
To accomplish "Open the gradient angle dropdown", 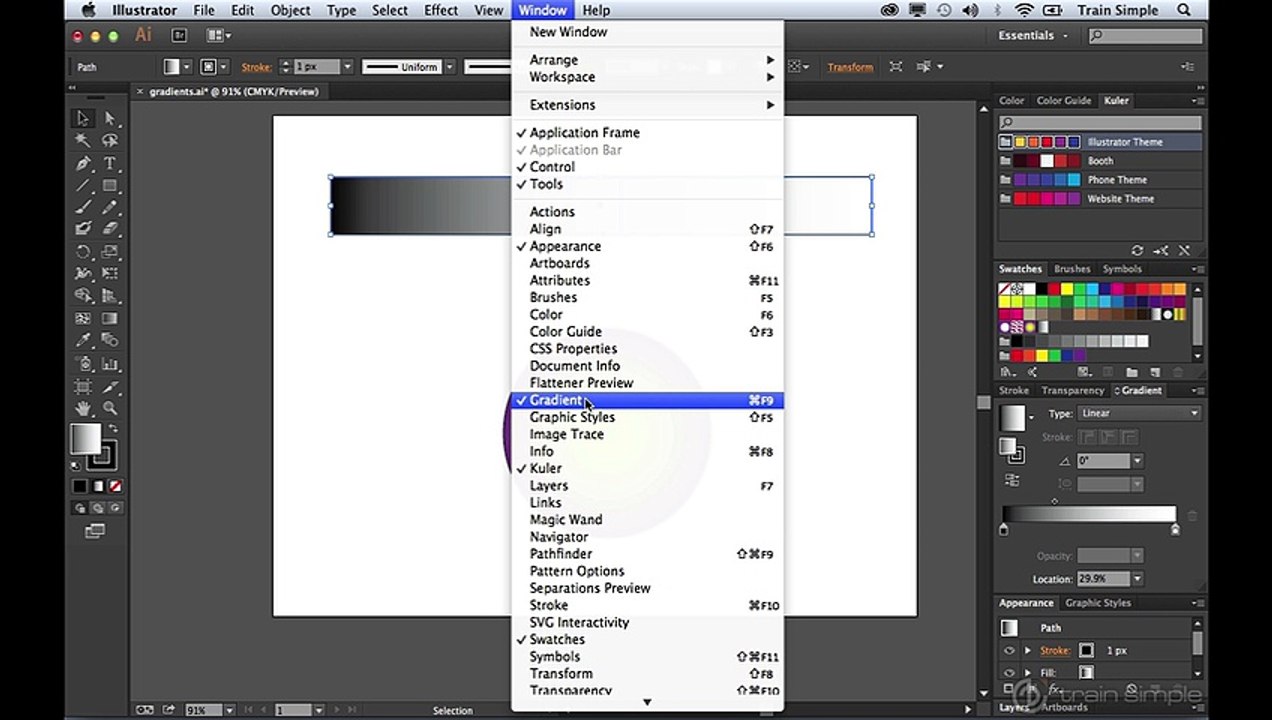I will pyautogui.click(x=1138, y=461).
